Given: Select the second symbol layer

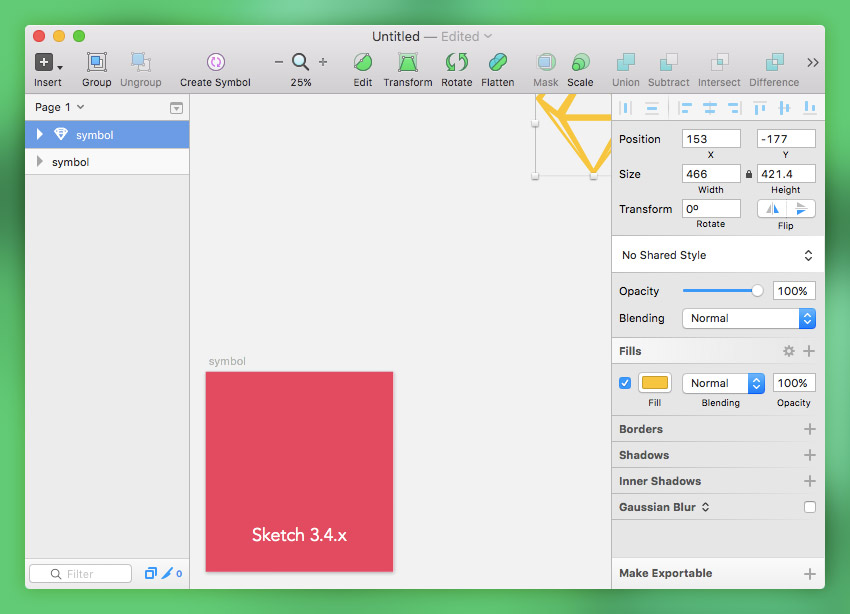Looking at the screenshot, I should [70, 162].
